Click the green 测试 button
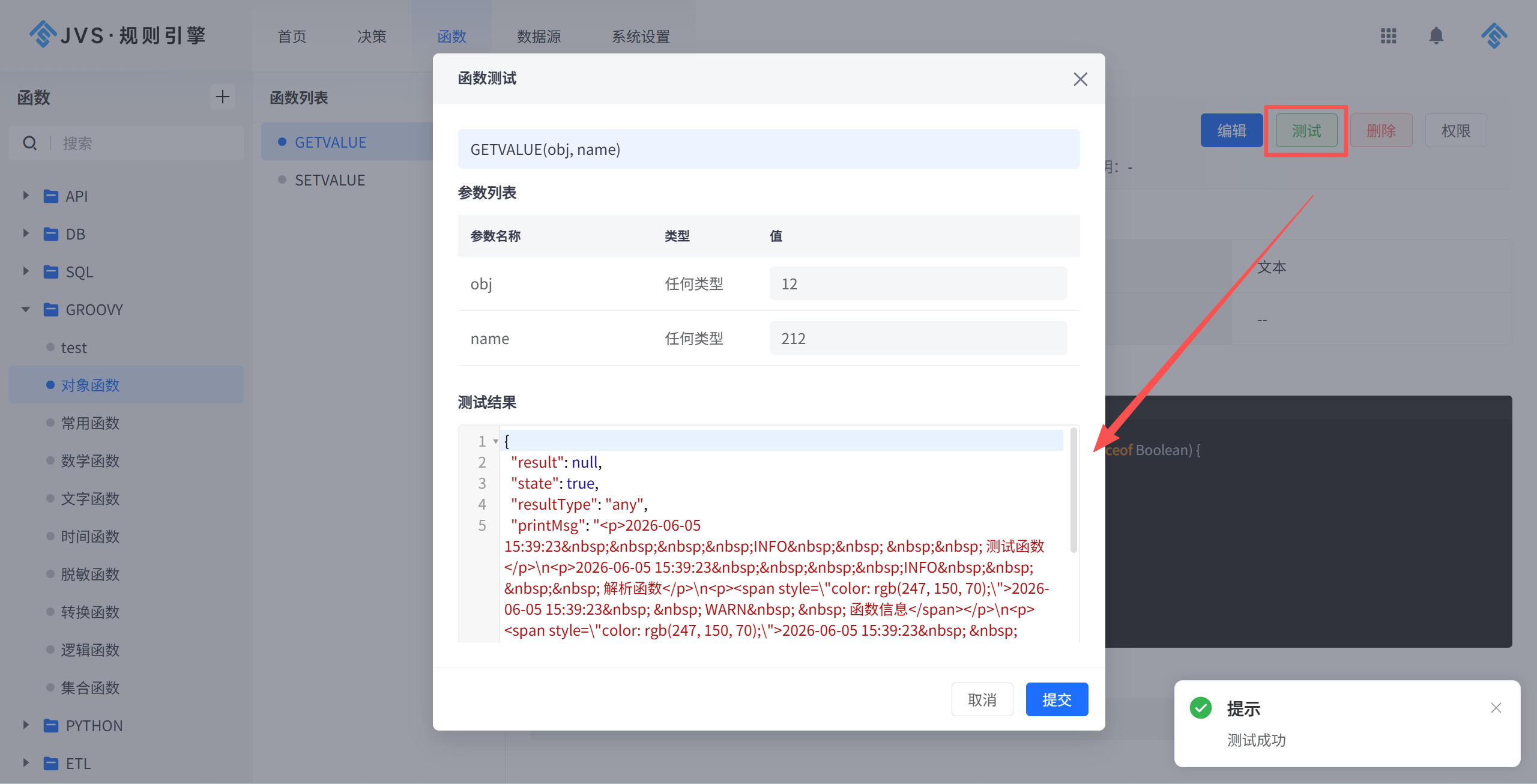 click(x=1306, y=130)
